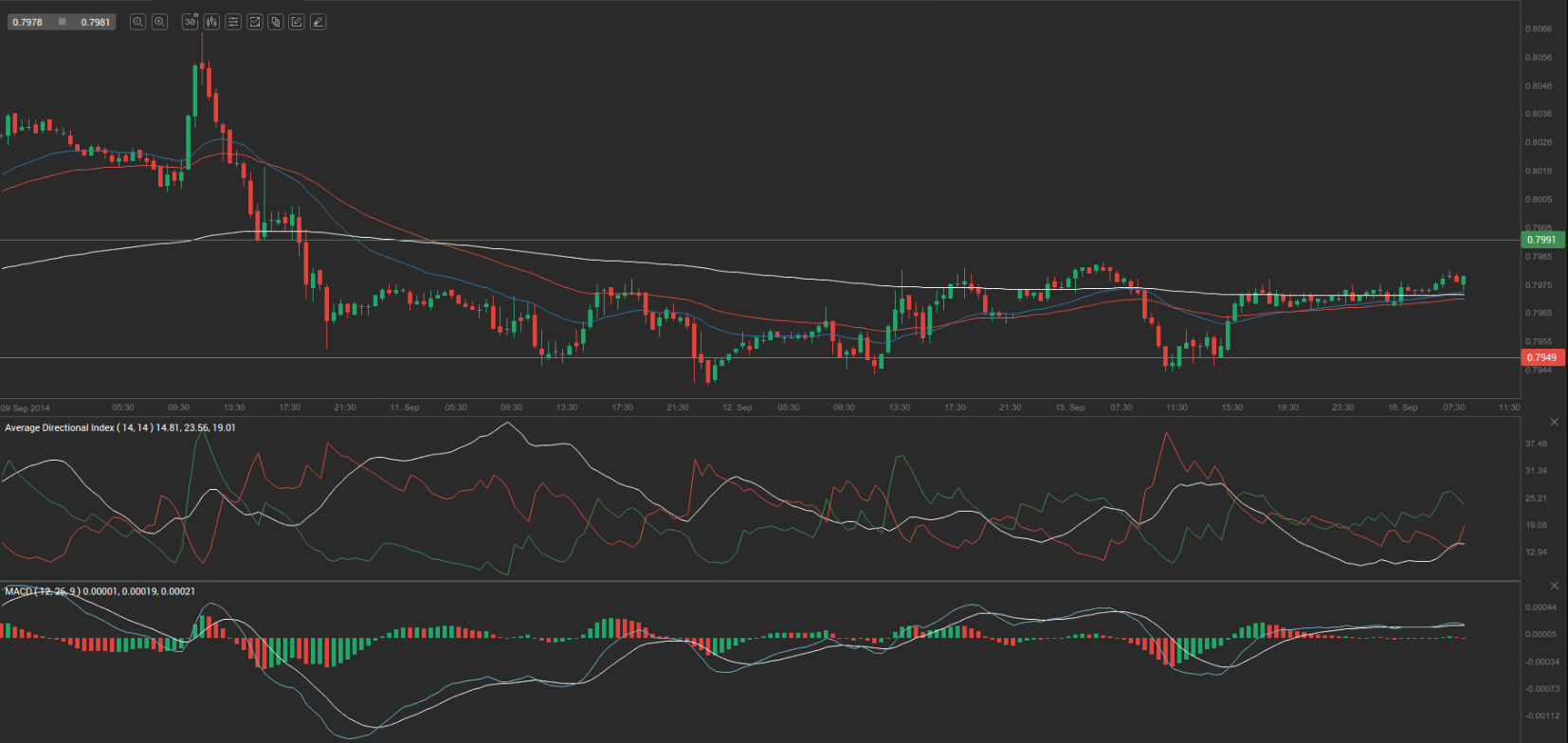Click the 0.7981 ask price button
Image resolution: width=1568 pixels, height=743 pixels.
(95, 22)
